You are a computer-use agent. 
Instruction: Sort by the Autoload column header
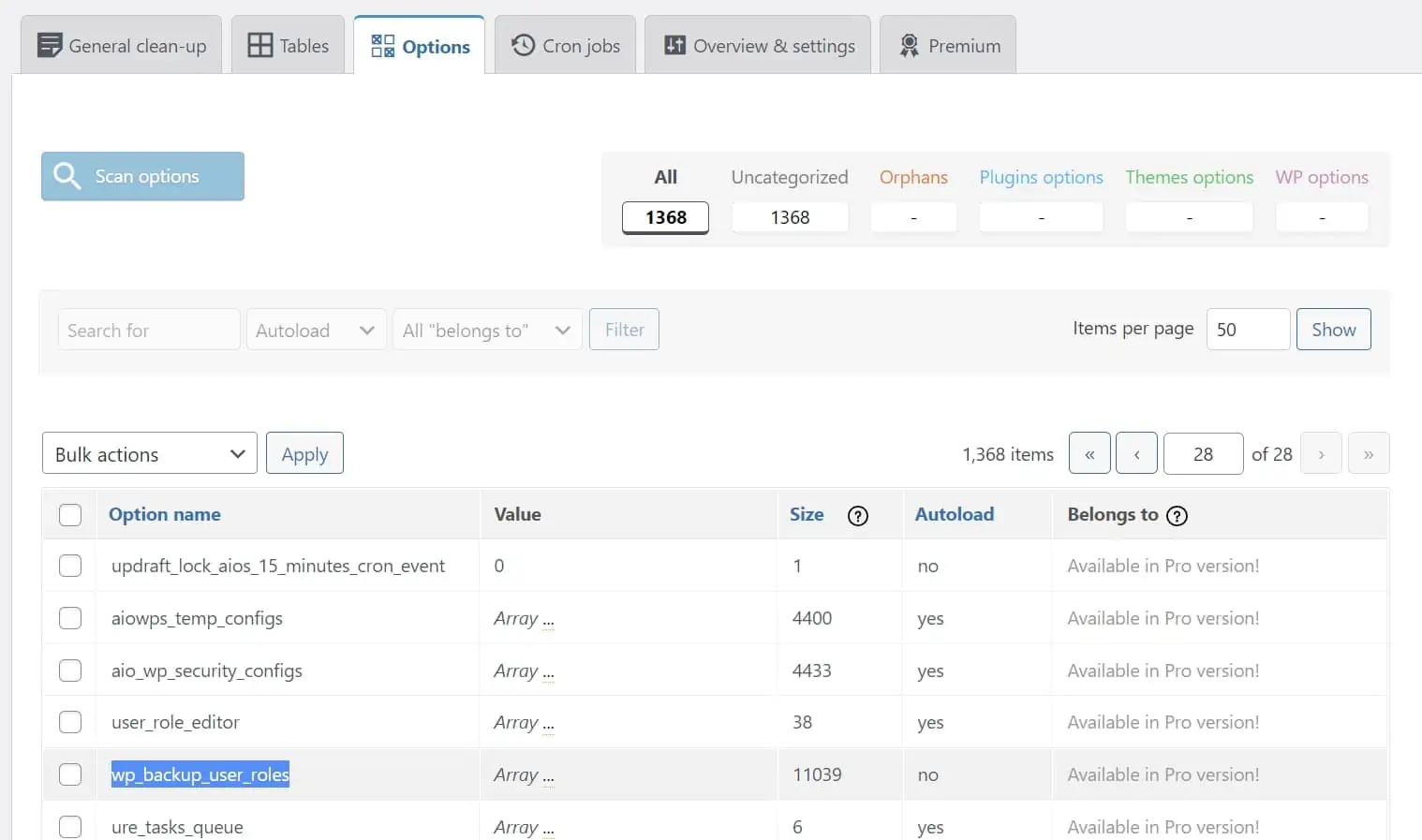click(x=954, y=514)
